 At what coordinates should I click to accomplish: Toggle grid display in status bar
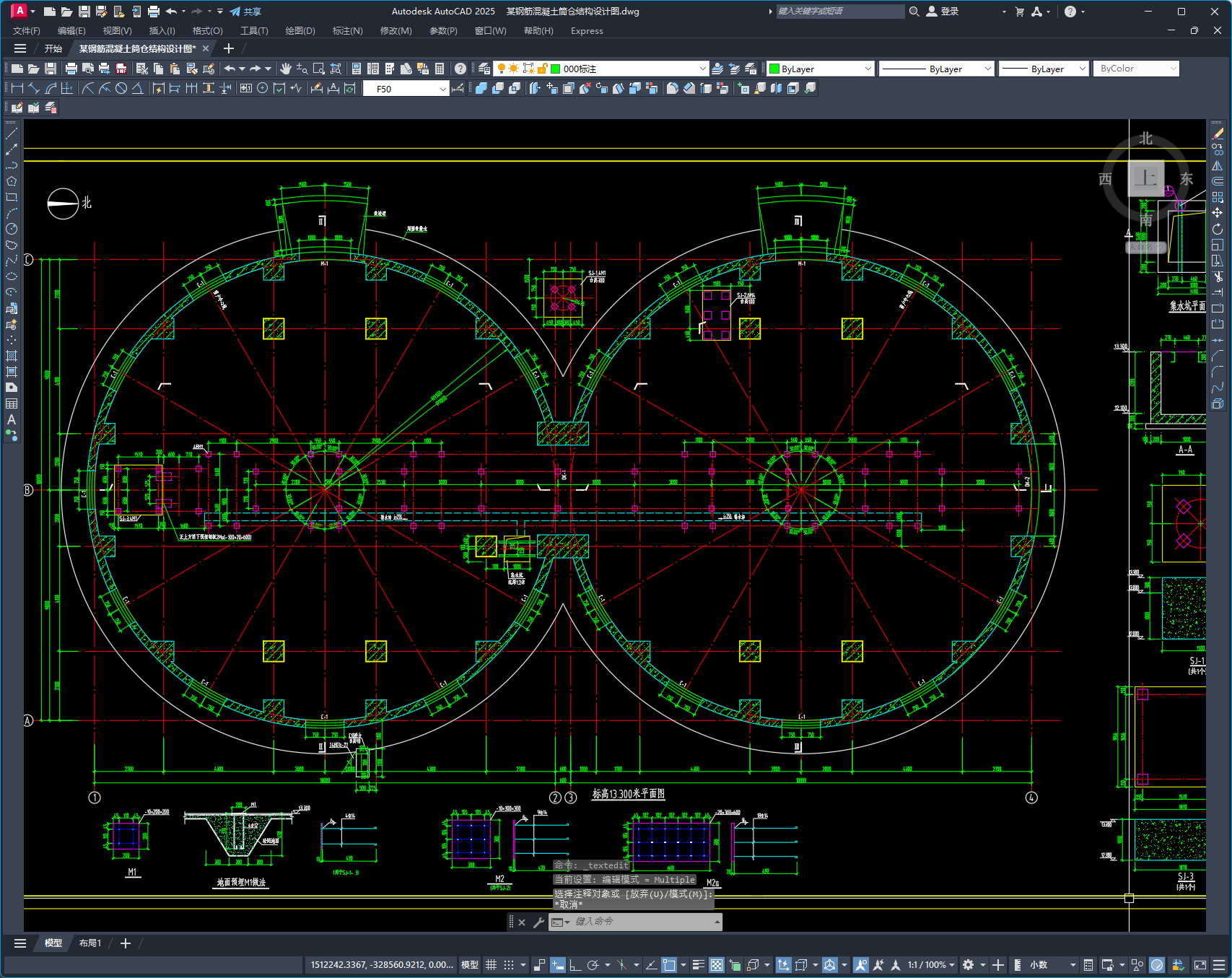coord(491,965)
